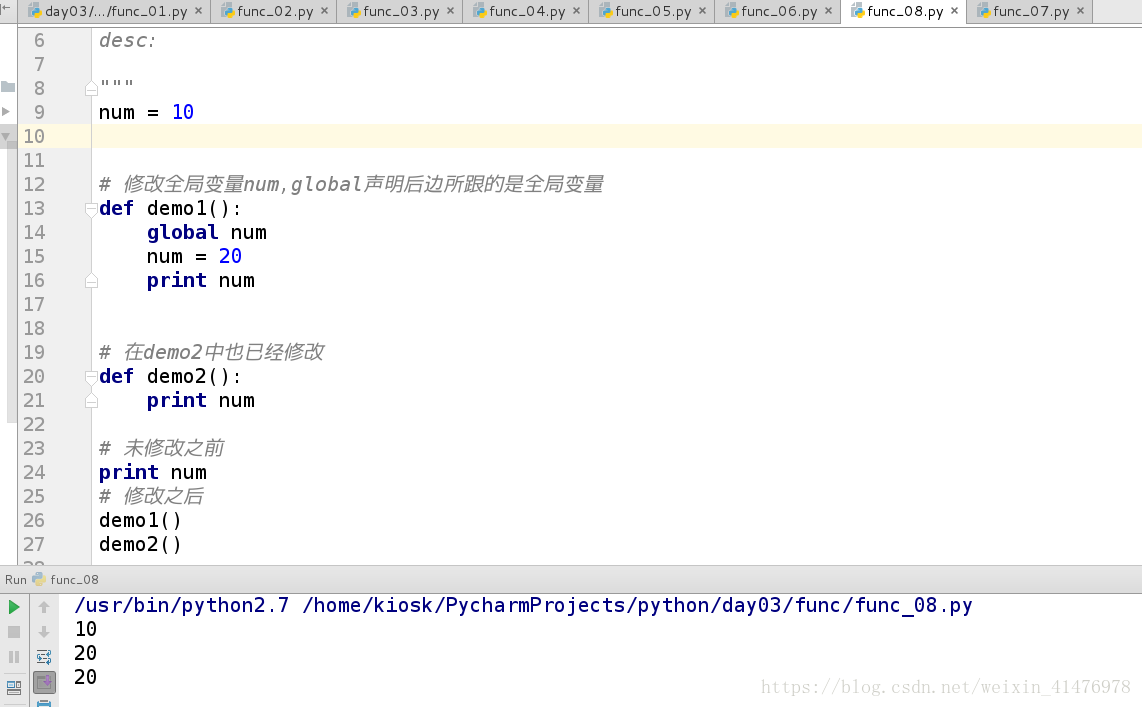Click the print icon in Run panel
1142x707 pixels.
(x=44, y=703)
